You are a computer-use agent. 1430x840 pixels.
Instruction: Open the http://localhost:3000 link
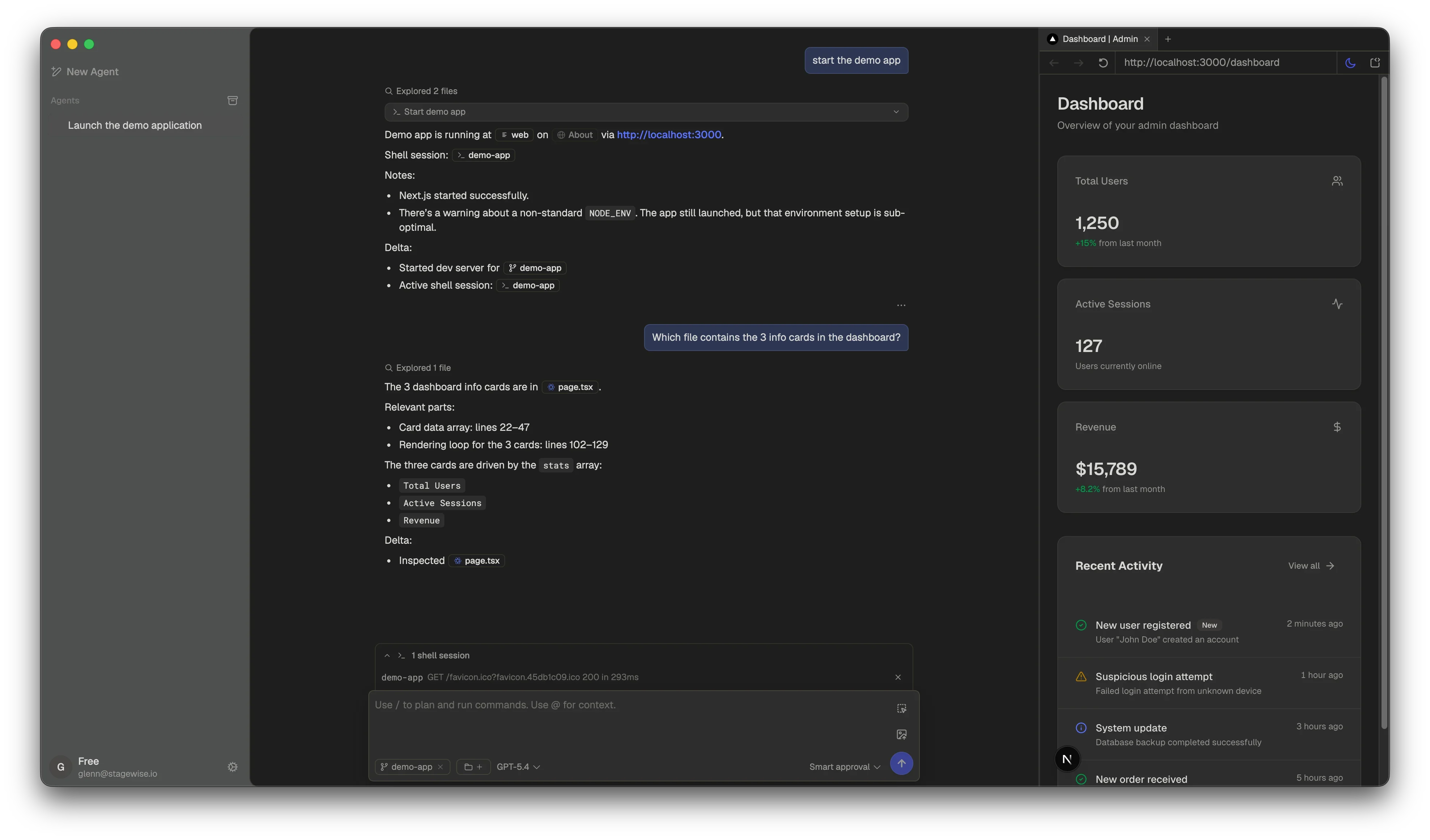tap(669, 135)
